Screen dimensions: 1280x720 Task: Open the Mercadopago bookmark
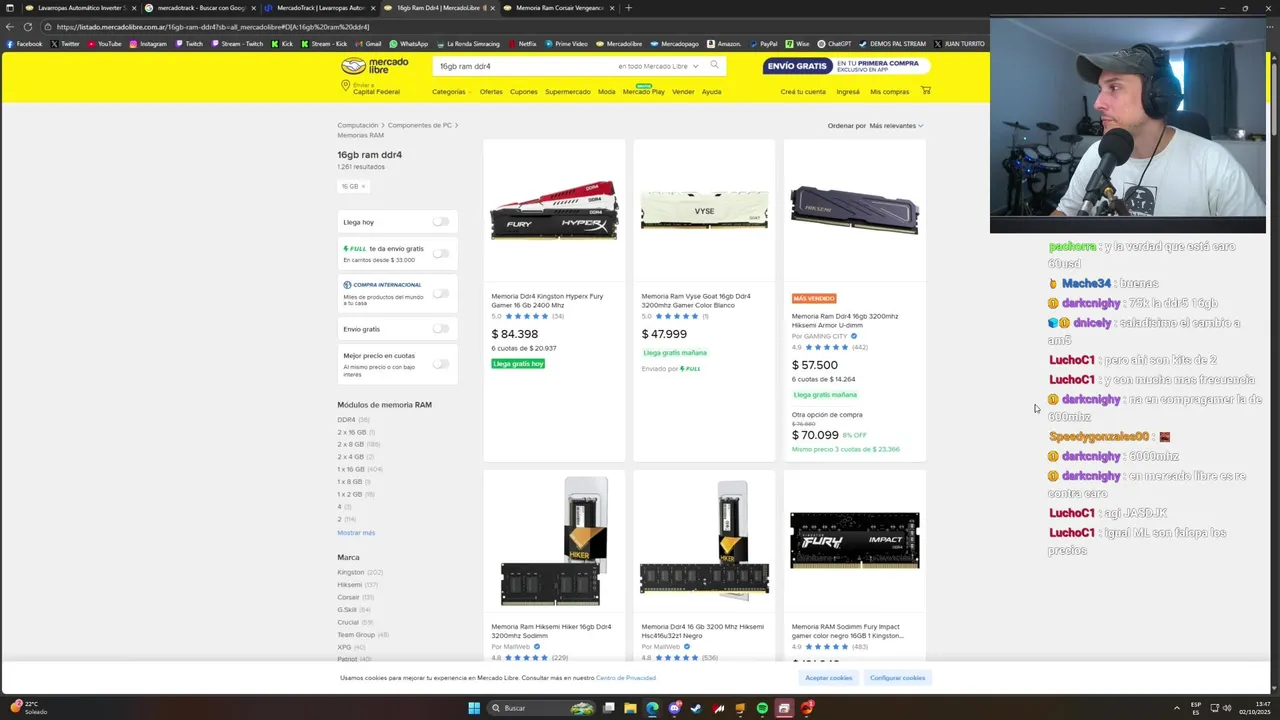[675, 44]
